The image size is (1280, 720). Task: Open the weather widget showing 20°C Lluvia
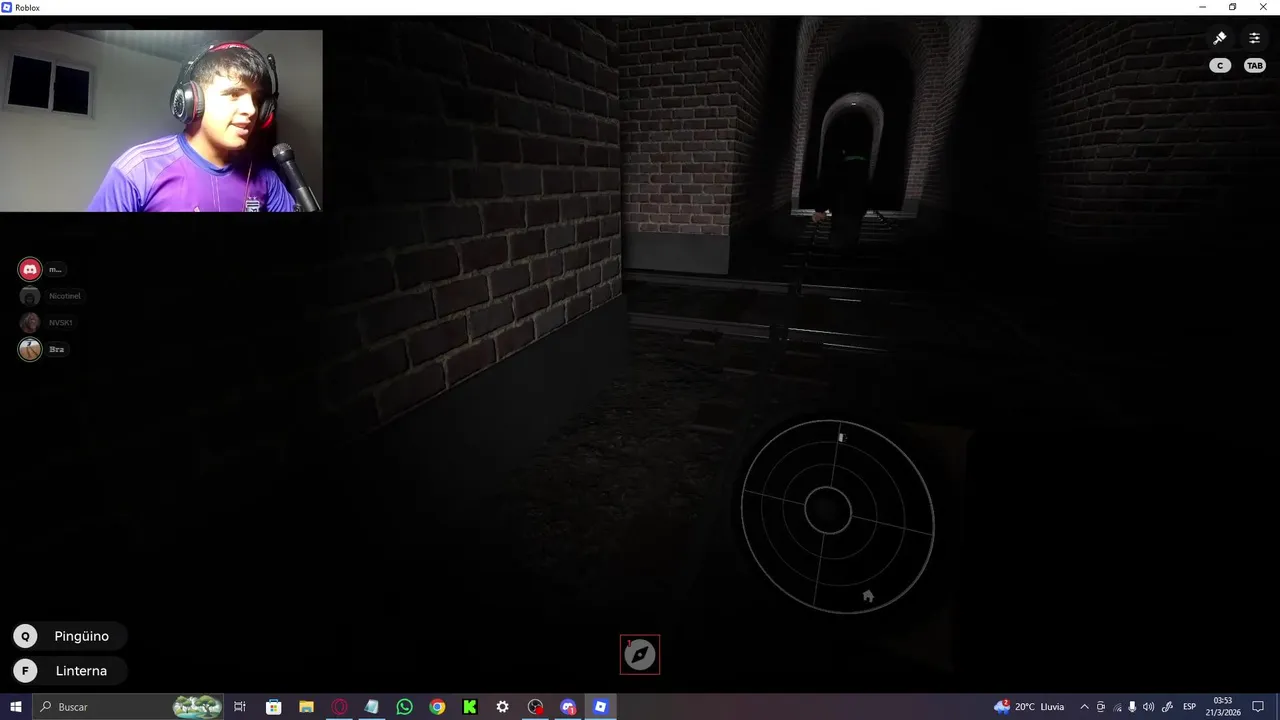[x=1029, y=707]
